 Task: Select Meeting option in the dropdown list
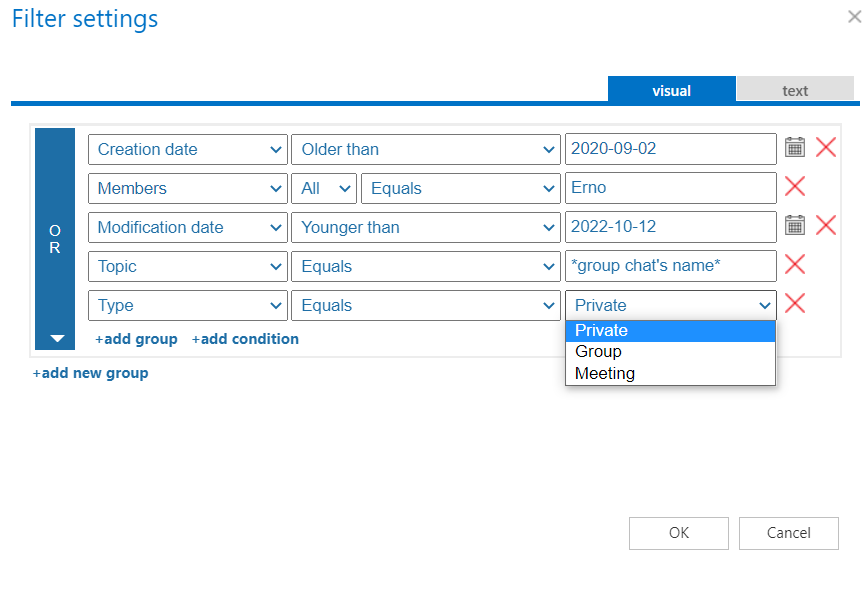point(605,374)
